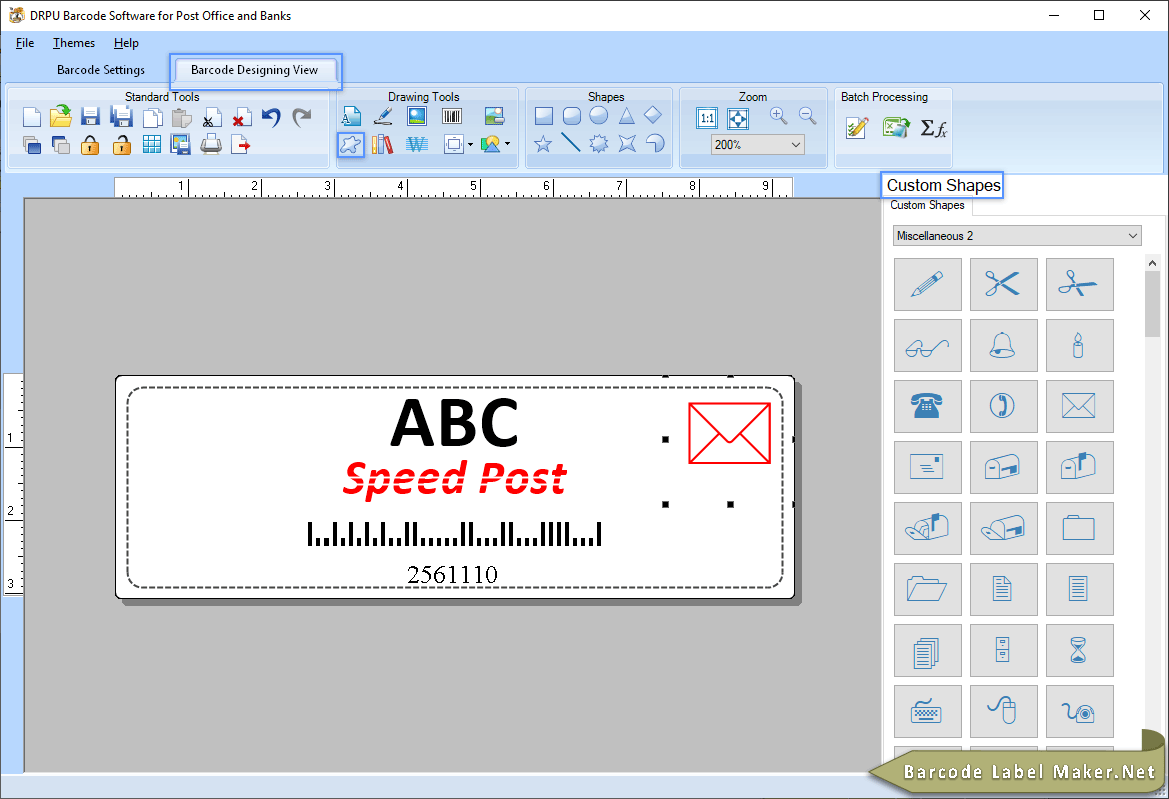Create a new blank label document

[x=31, y=117]
